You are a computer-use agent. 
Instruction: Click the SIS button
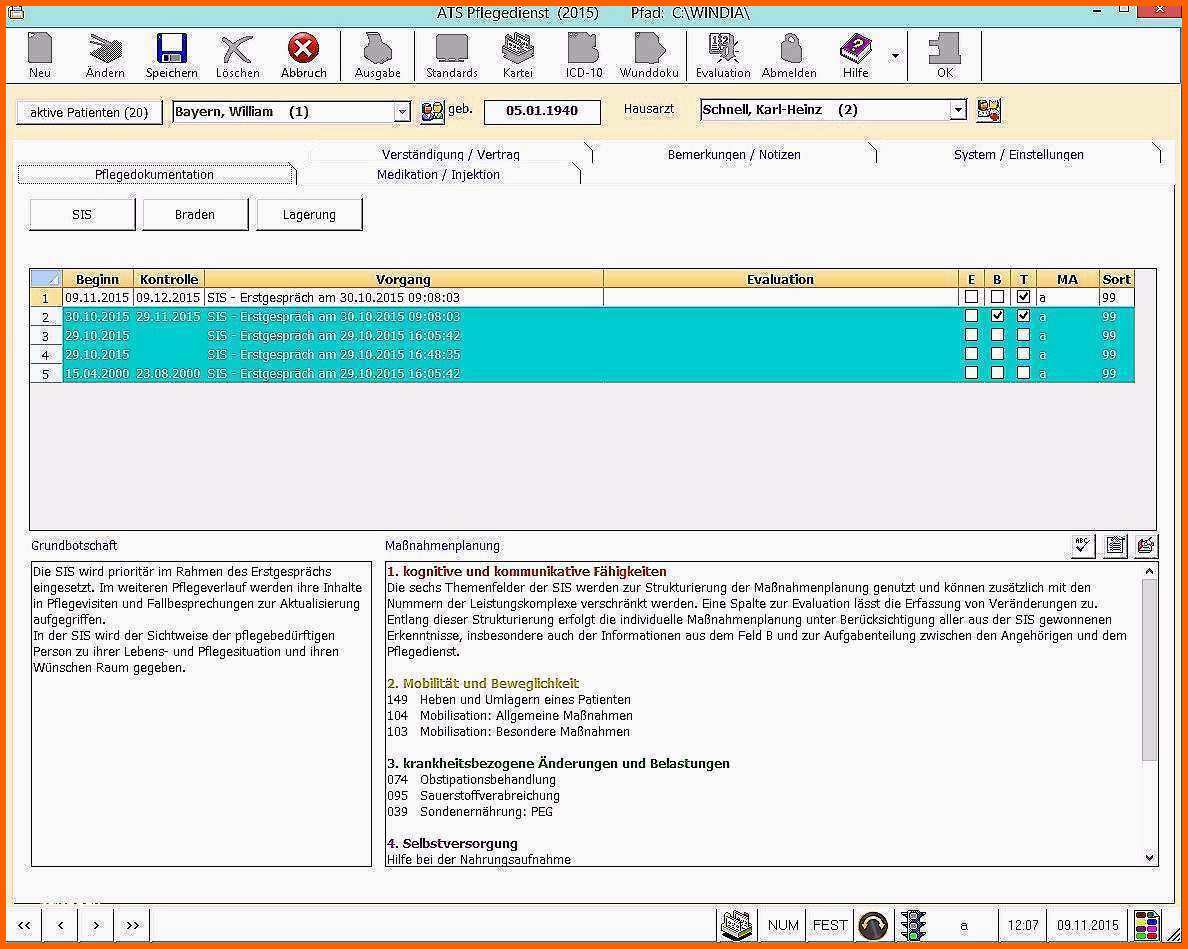tap(82, 214)
